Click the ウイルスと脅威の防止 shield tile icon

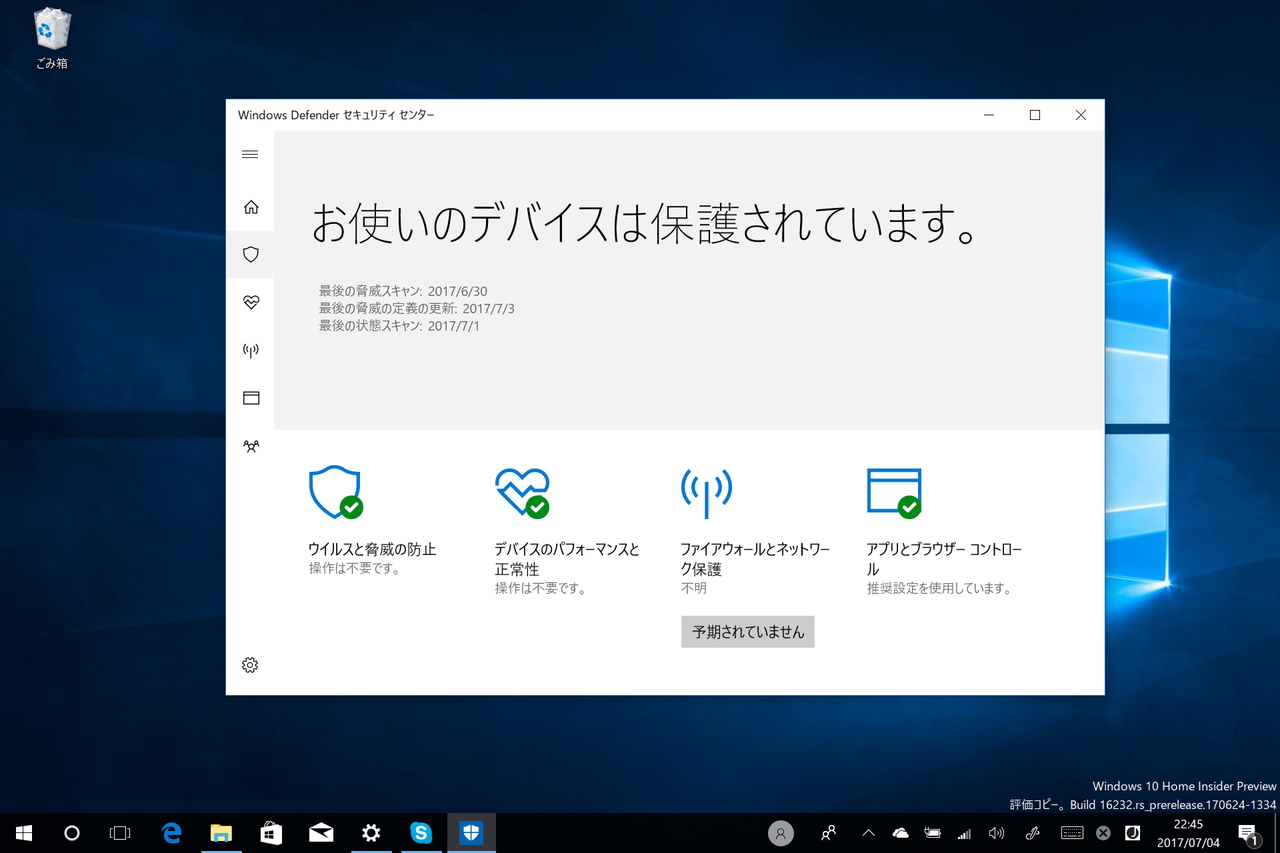335,492
